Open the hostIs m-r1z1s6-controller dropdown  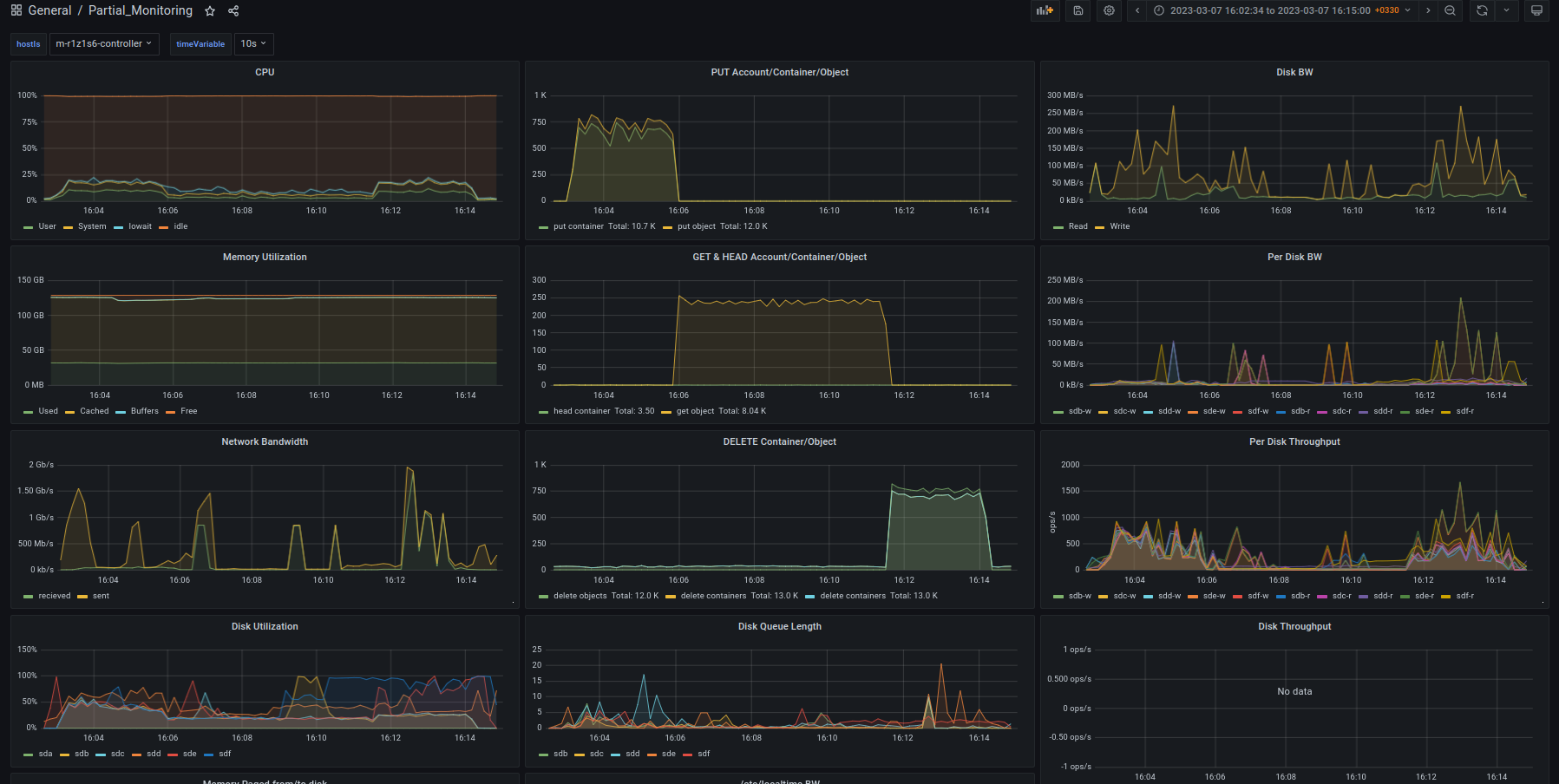[104, 43]
